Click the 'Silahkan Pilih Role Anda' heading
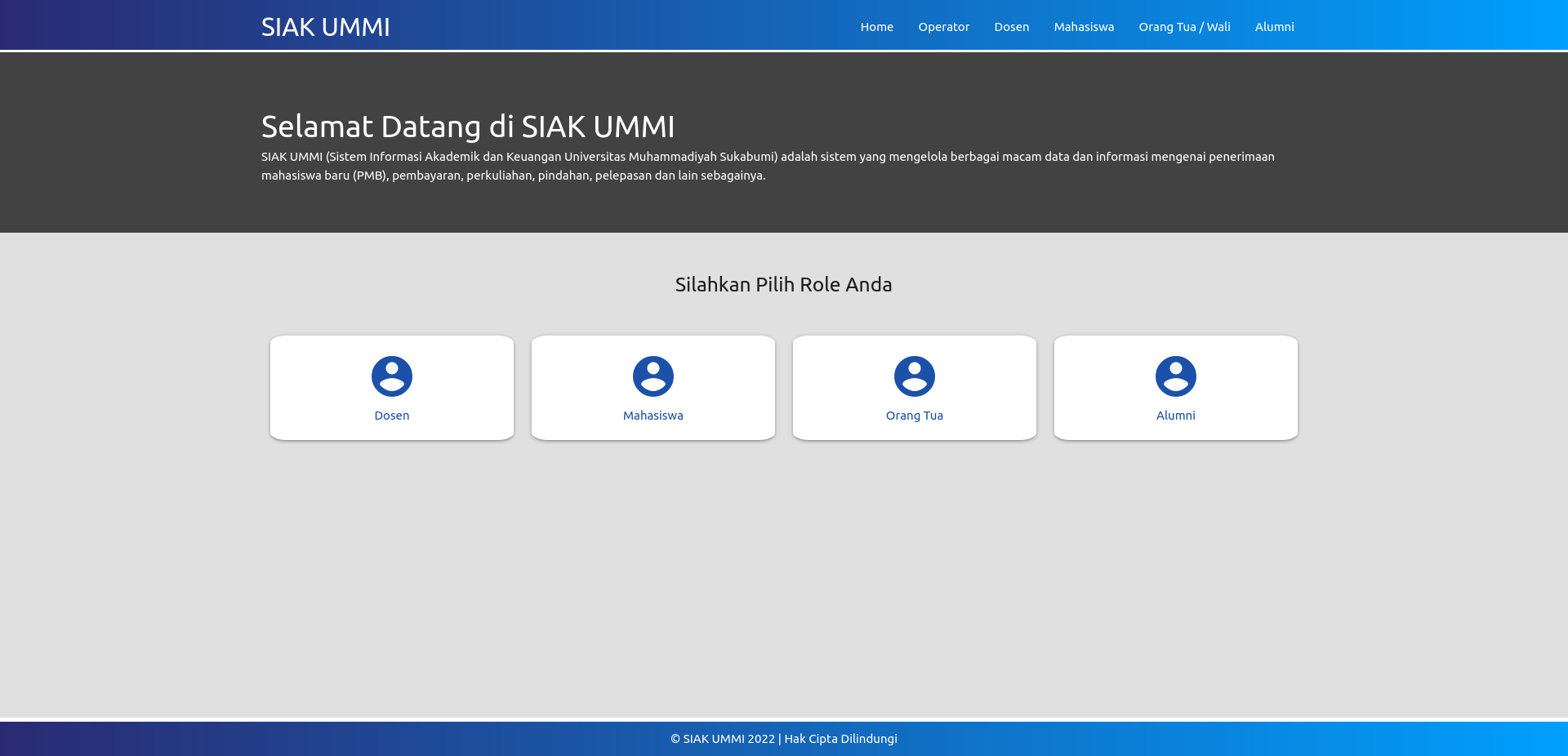This screenshot has width=1568, height=756. tap(783, 284)
